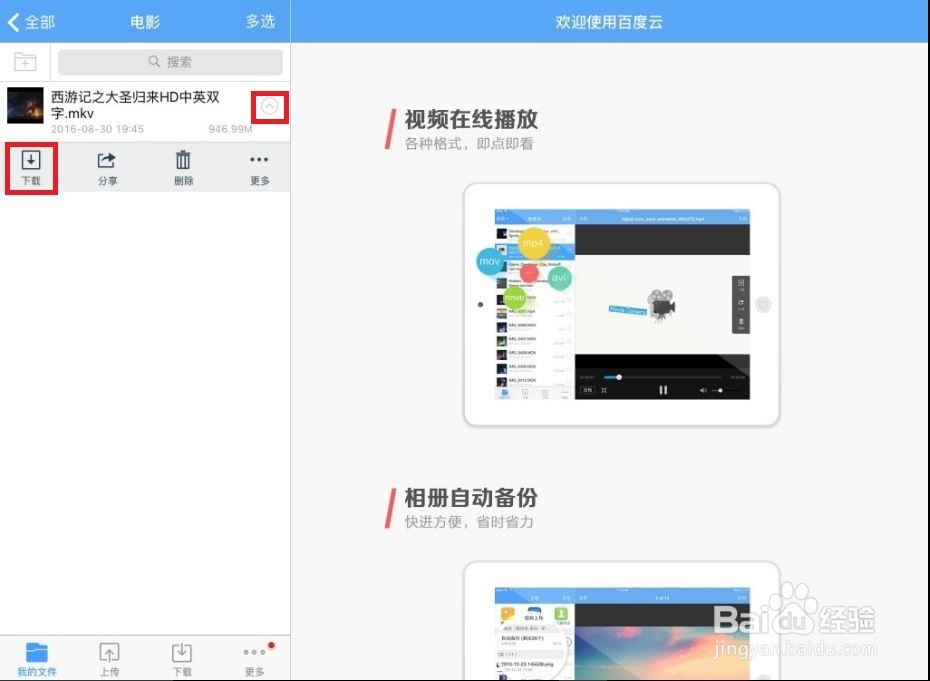
Task: Tap the video playback preview illustration
Action: (621, 304)
